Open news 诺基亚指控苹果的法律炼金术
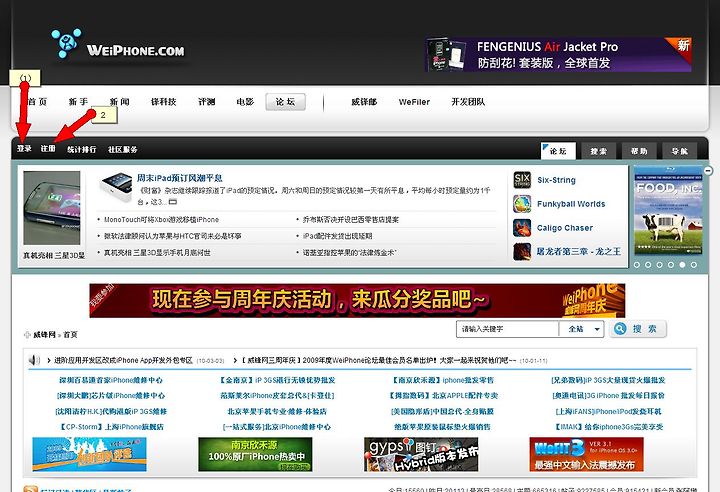The image size is (720, 492). pos(349,253)
